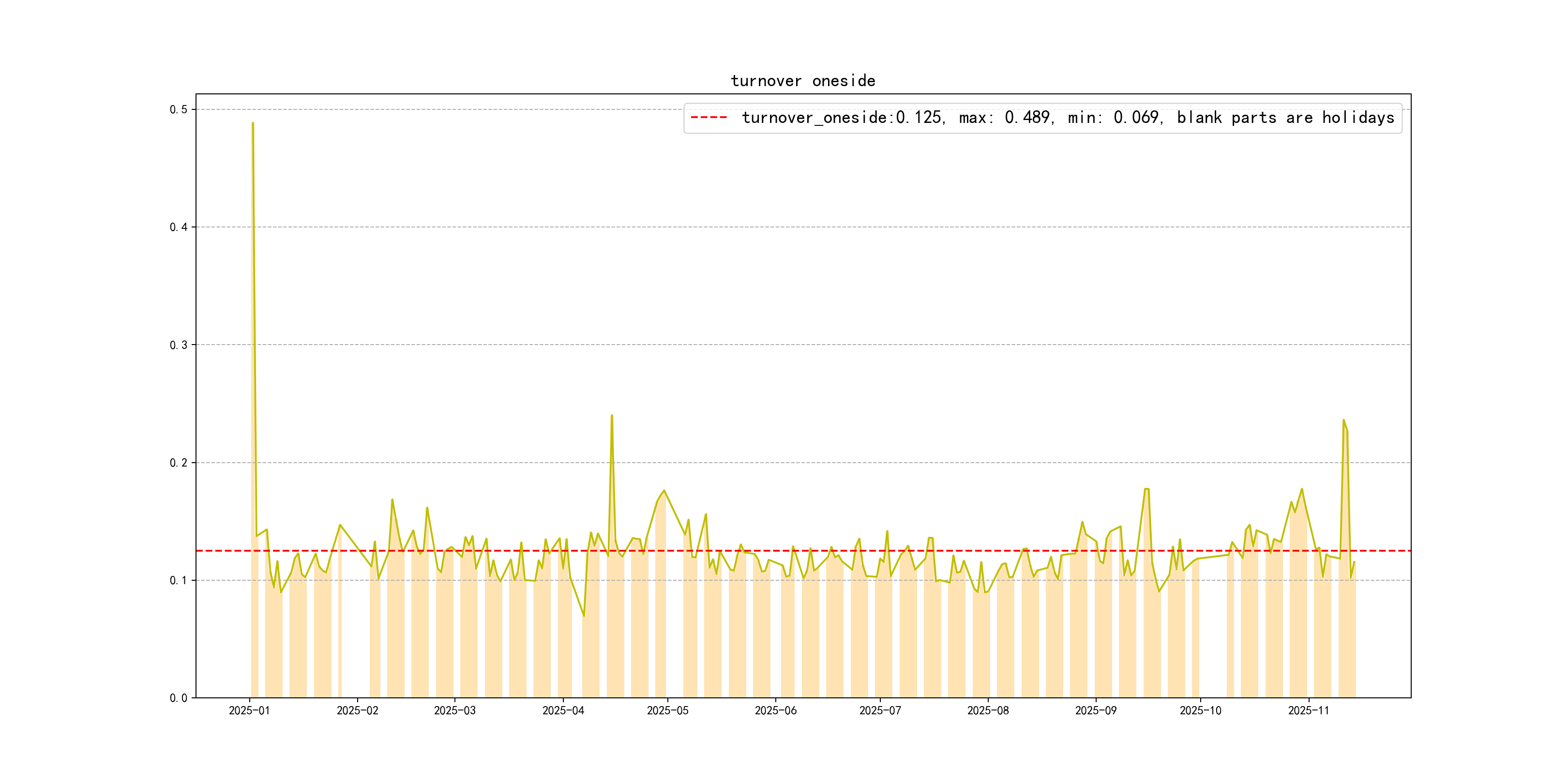Click the 0.2 y-axis tick label
The width and height of the screenshot is (1568, 784).
pos(179,463)
